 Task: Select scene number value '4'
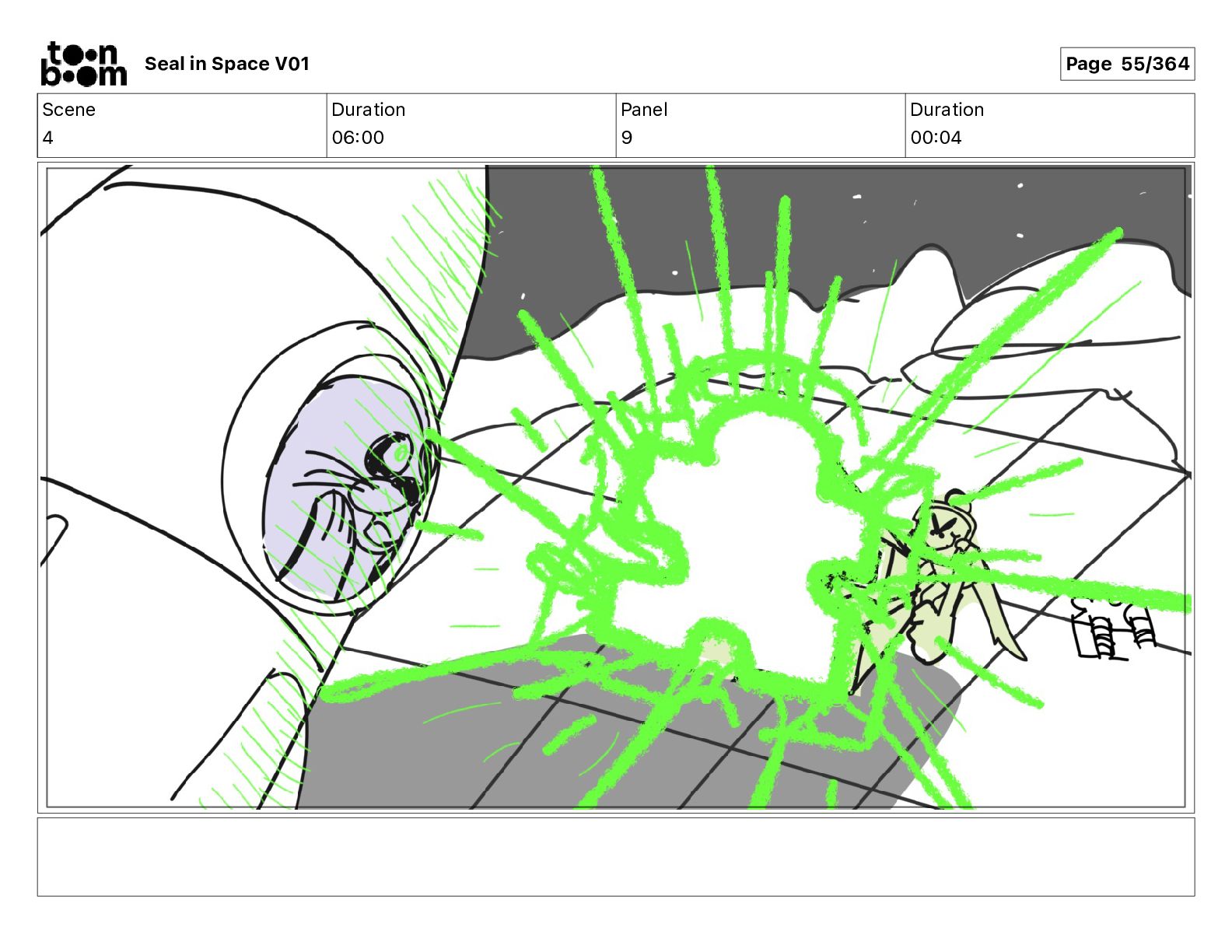[48, 138]
